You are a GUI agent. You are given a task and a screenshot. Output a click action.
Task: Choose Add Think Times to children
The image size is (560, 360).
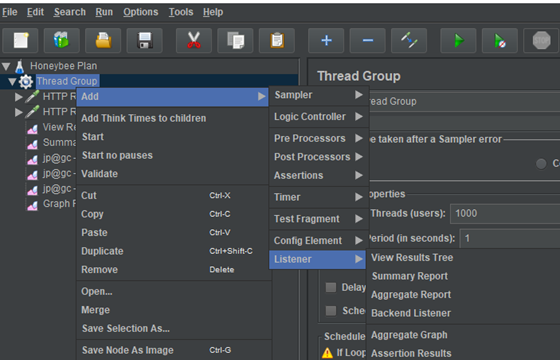[172, 118]
